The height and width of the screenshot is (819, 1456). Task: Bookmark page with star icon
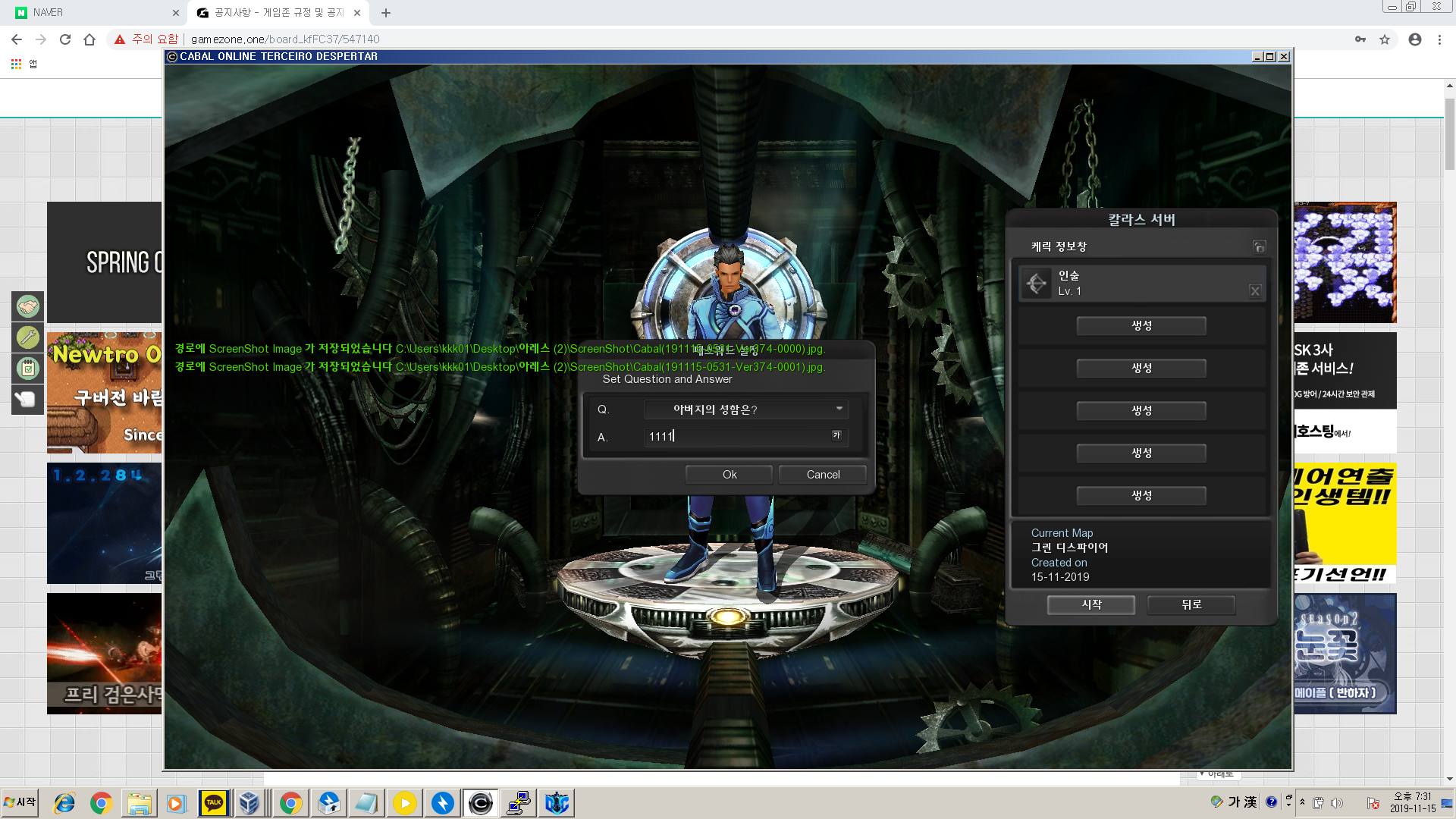click(x=1385, y=39)
